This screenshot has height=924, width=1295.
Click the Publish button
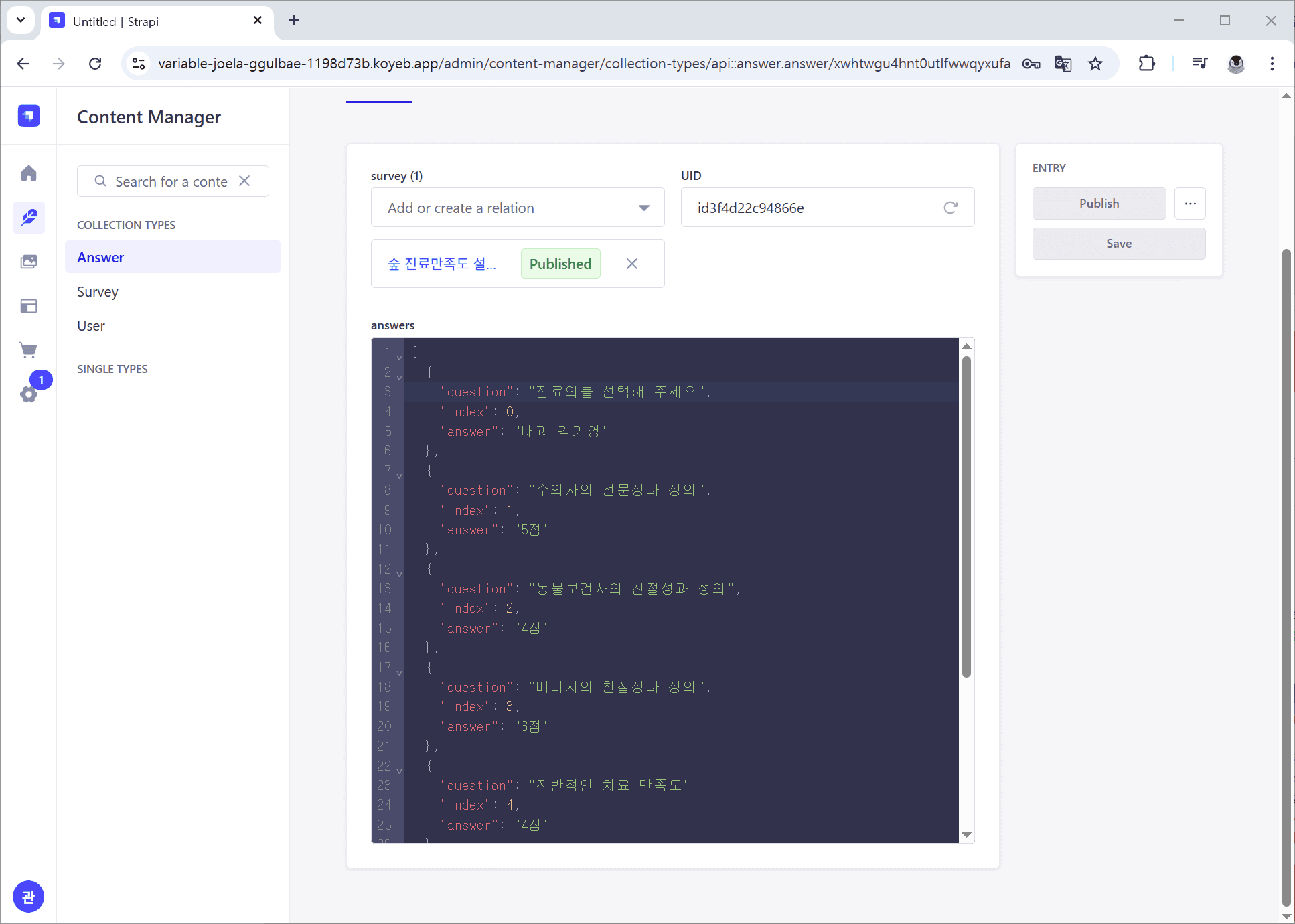[1099, 204]
